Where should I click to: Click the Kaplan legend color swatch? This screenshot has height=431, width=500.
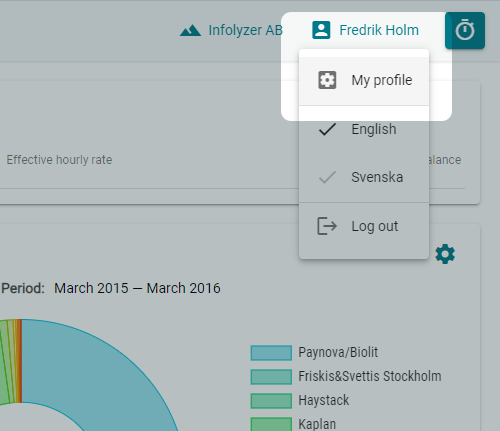tap(271, 424)
